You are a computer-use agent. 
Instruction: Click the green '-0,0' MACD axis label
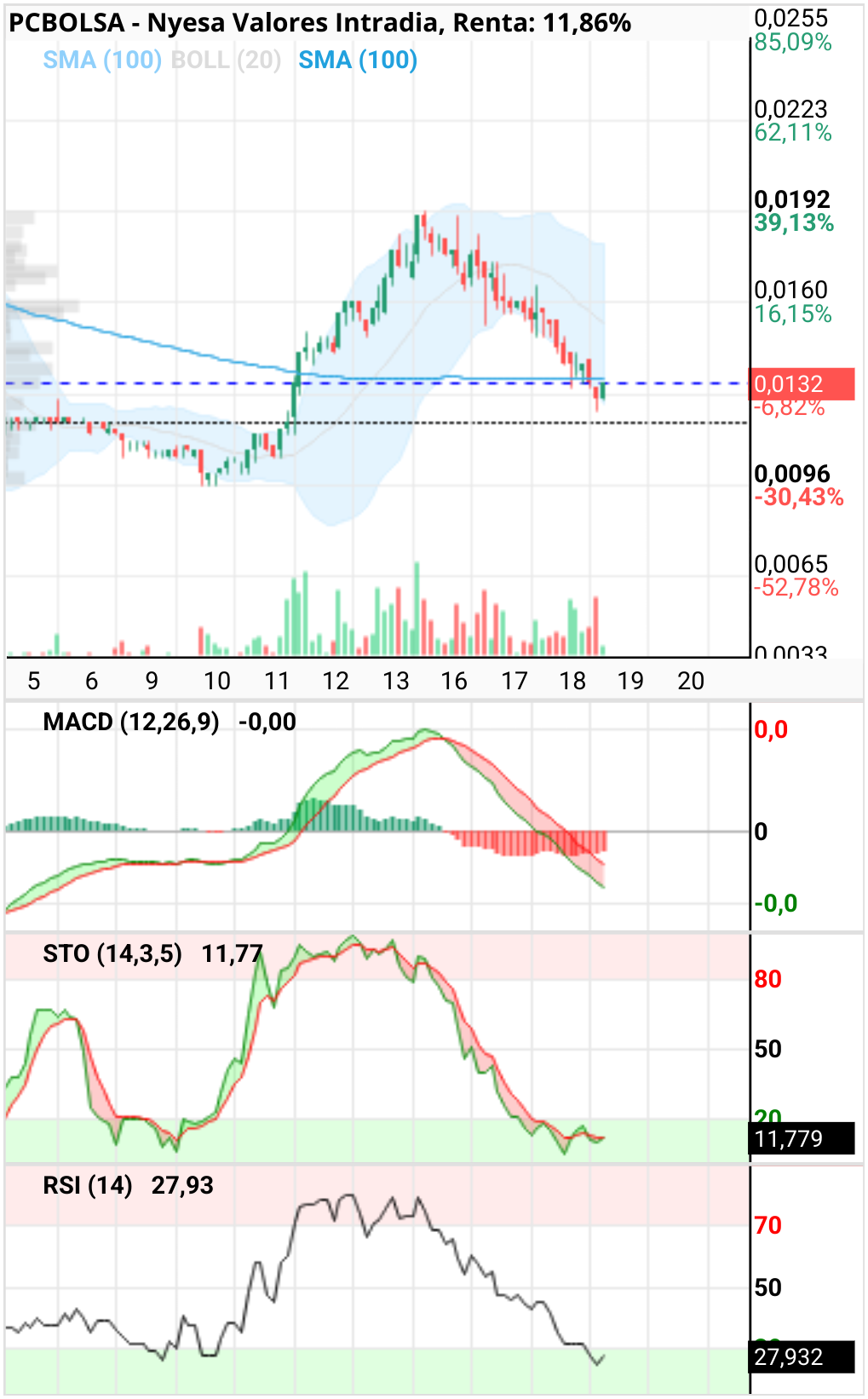click(x=775, y=904)
